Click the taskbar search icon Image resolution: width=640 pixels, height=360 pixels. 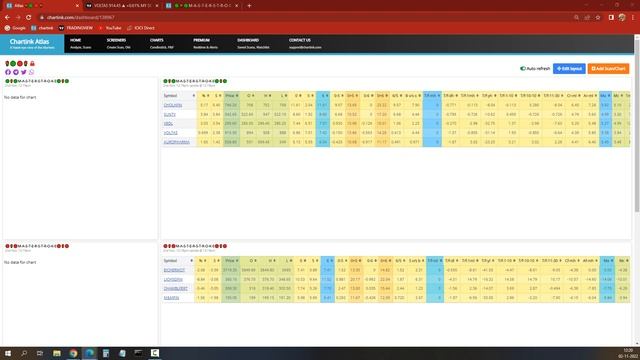click(24, 353)
